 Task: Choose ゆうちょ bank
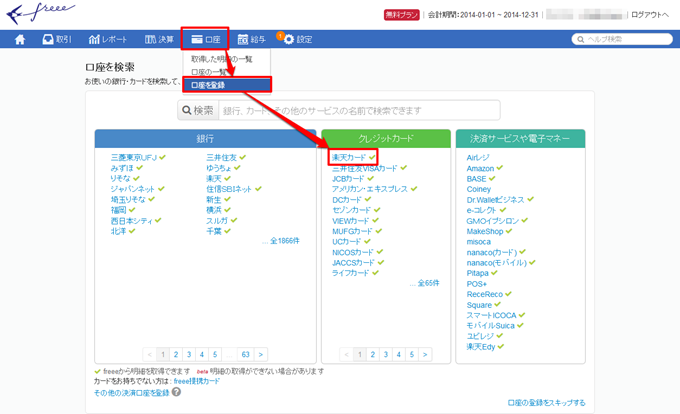pyautogui.click(x=219, y=168)
